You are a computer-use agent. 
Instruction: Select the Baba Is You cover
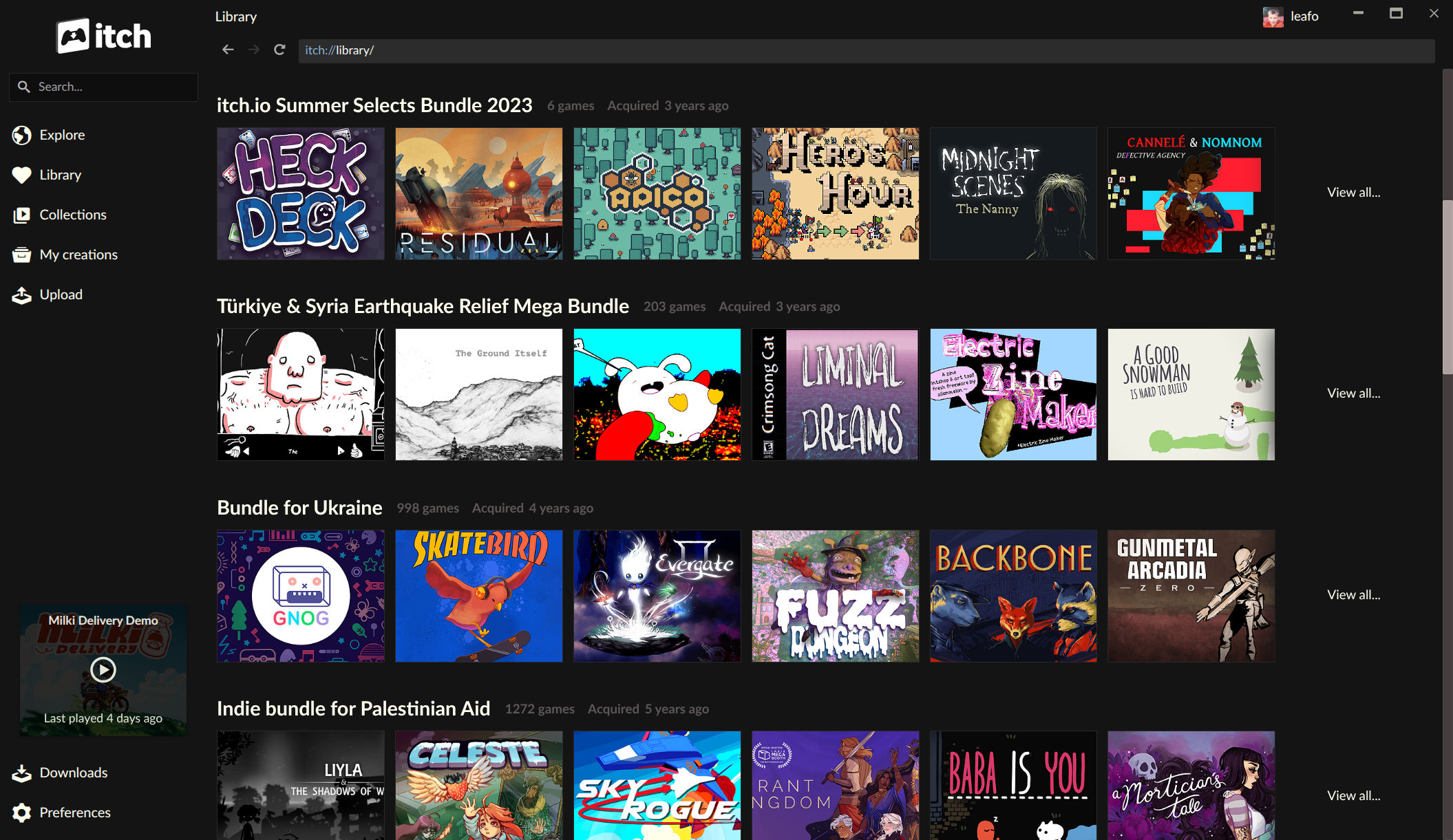(1013, 786)
